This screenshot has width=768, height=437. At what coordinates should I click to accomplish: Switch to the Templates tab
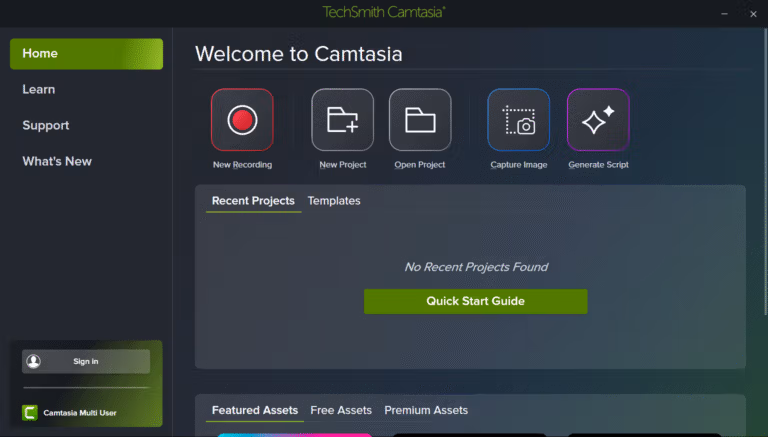334,201
